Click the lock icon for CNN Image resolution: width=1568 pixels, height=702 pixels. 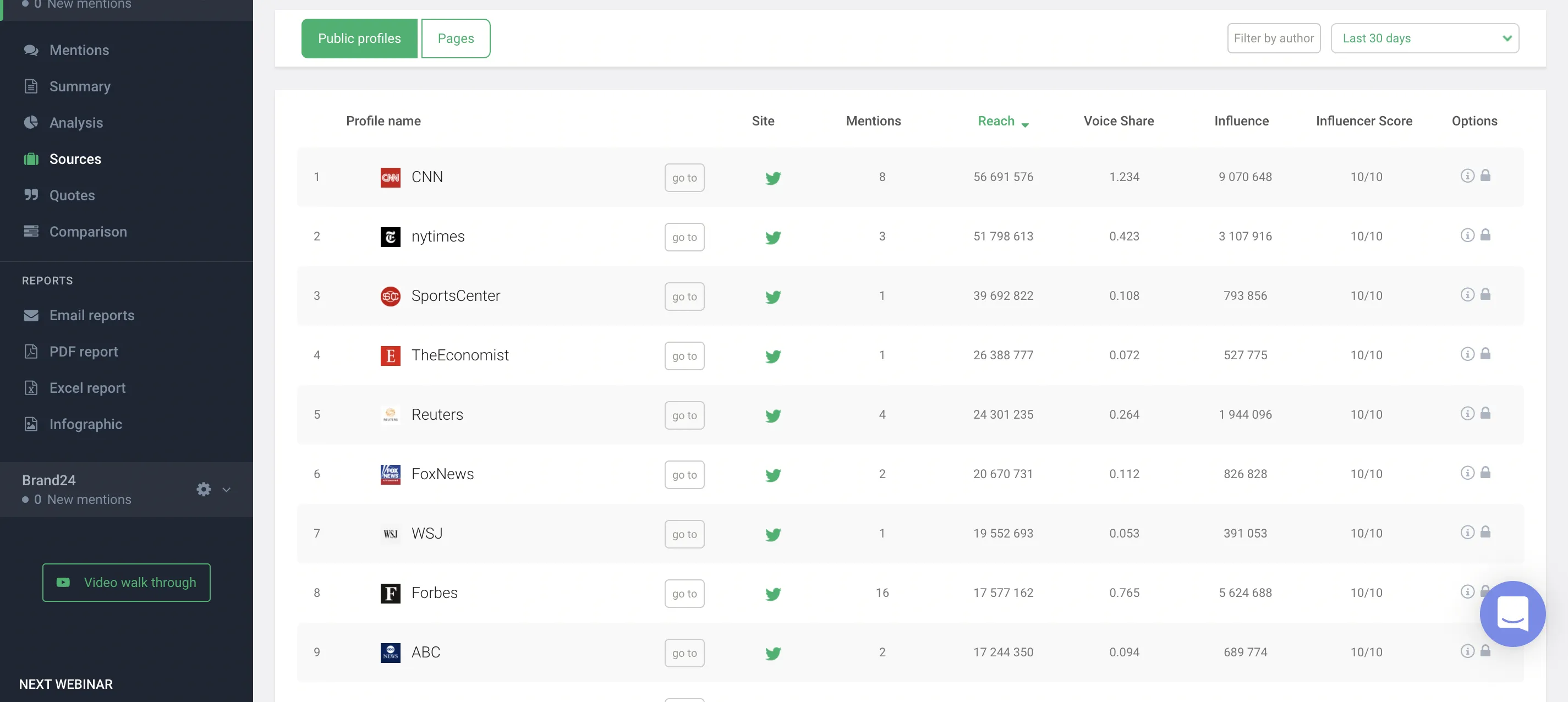[x=1485, y=175]
